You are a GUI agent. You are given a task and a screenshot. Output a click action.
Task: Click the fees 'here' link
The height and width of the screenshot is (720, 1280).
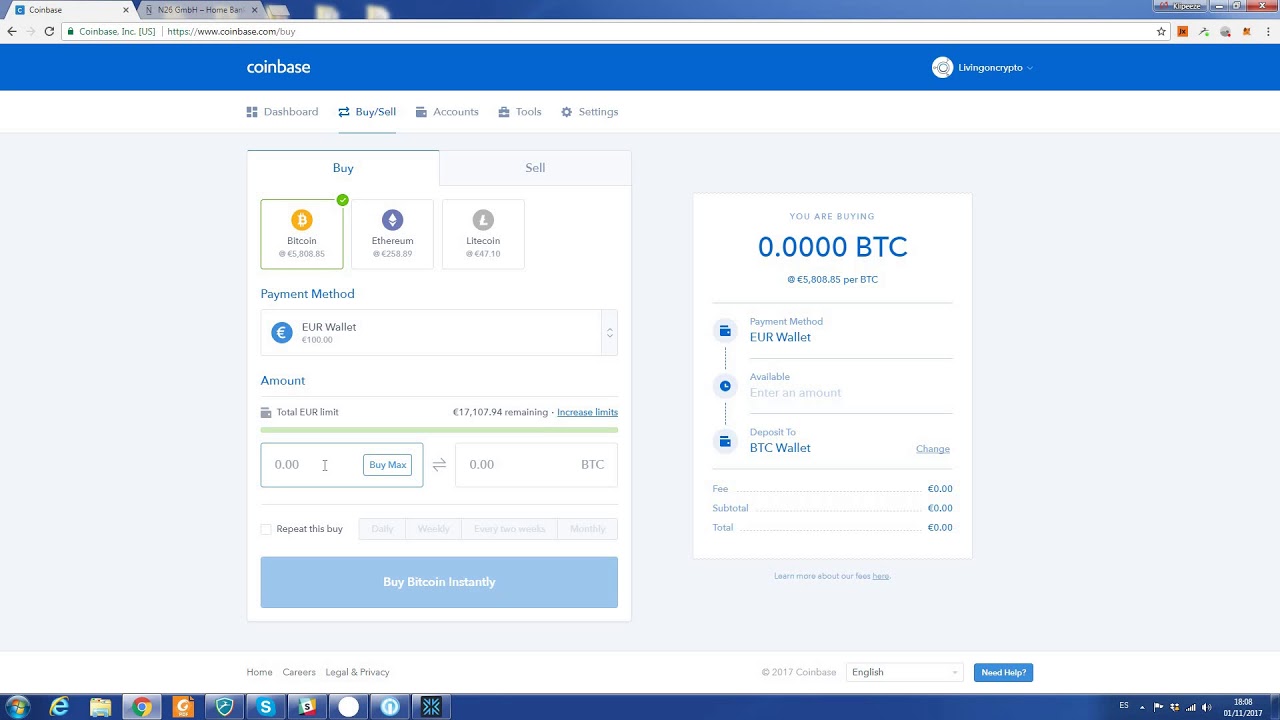[x=880, y=576]
